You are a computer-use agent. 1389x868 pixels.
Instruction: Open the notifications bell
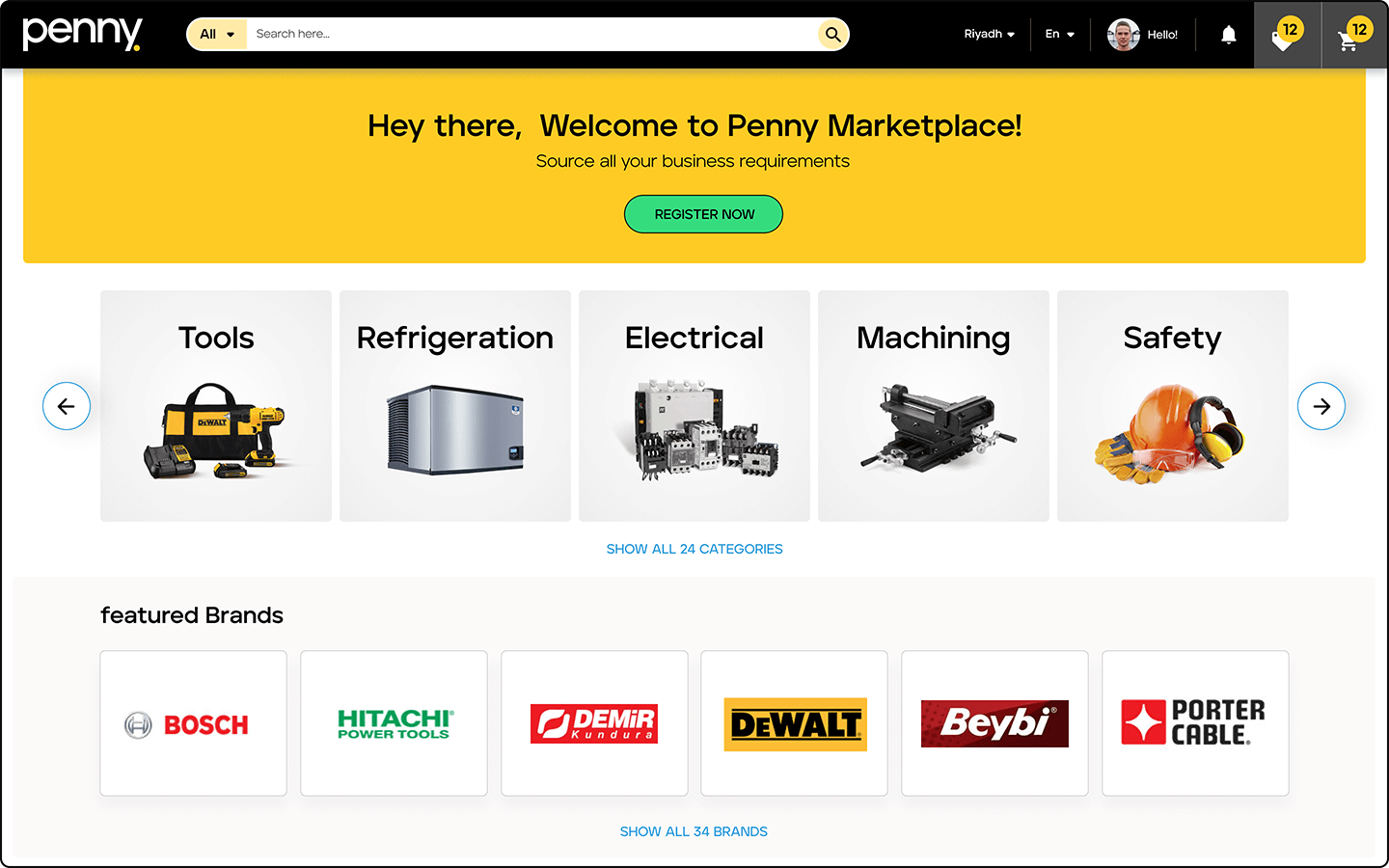coord(1228,35)
